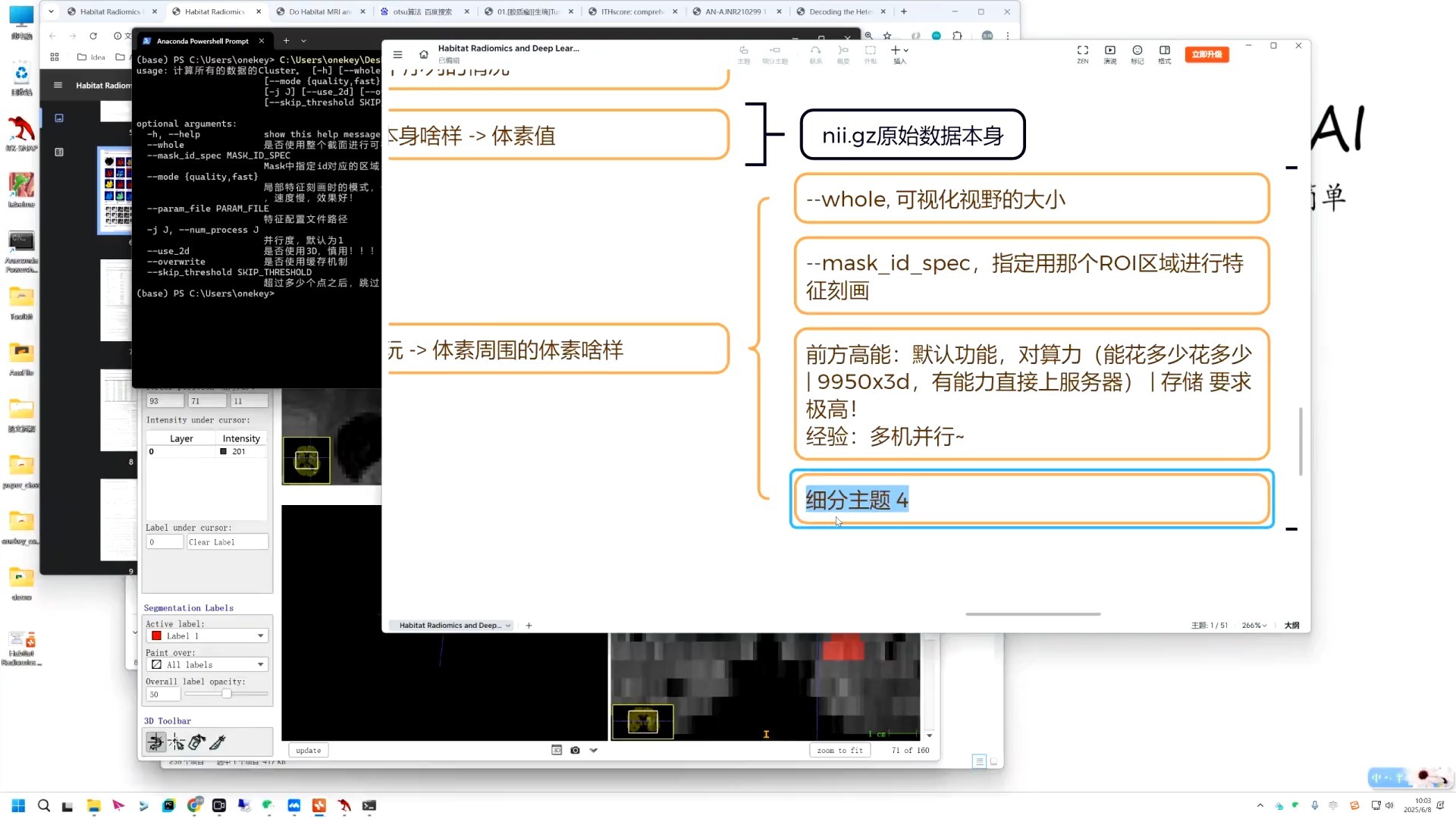
Task: Click the zoom thumbnail in the lower slice view
Action: coord(642,721)
